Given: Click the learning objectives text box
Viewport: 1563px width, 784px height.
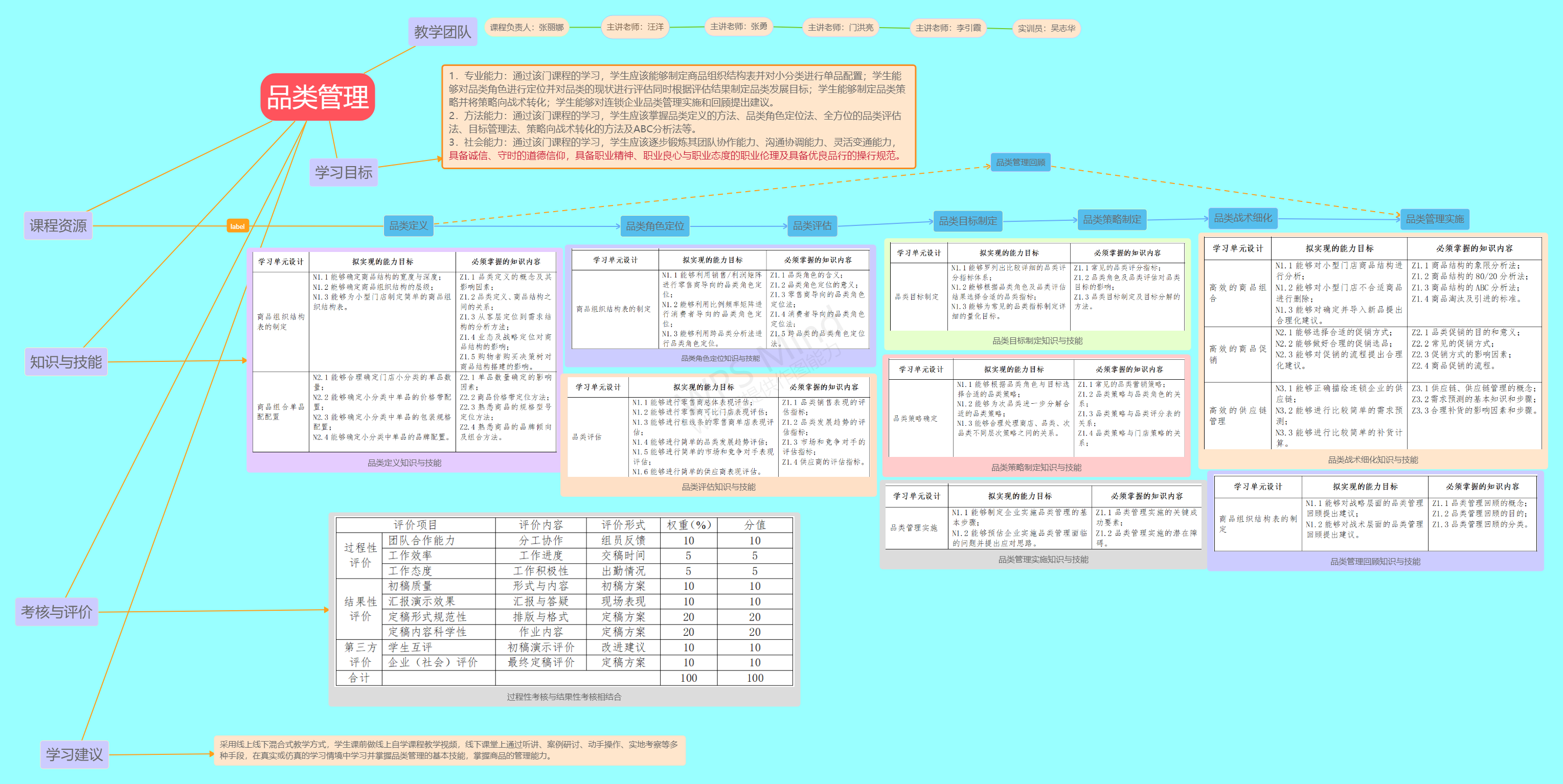Looking at the screenshot, I should click(x=678, y=116).
